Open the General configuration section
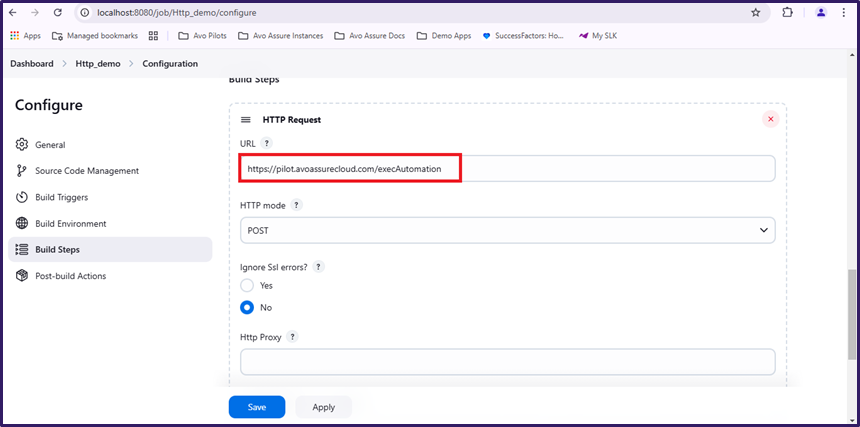This screenshot has height=427, width=860. [50, 145]
